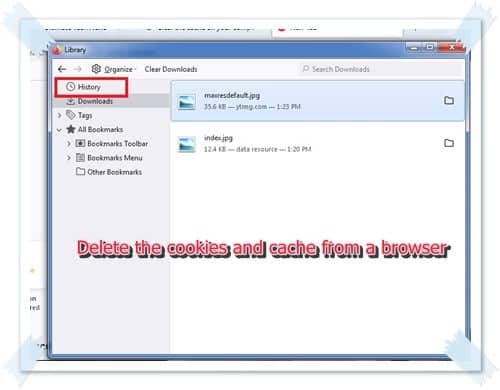Minimize the Library window

[415, 48]
